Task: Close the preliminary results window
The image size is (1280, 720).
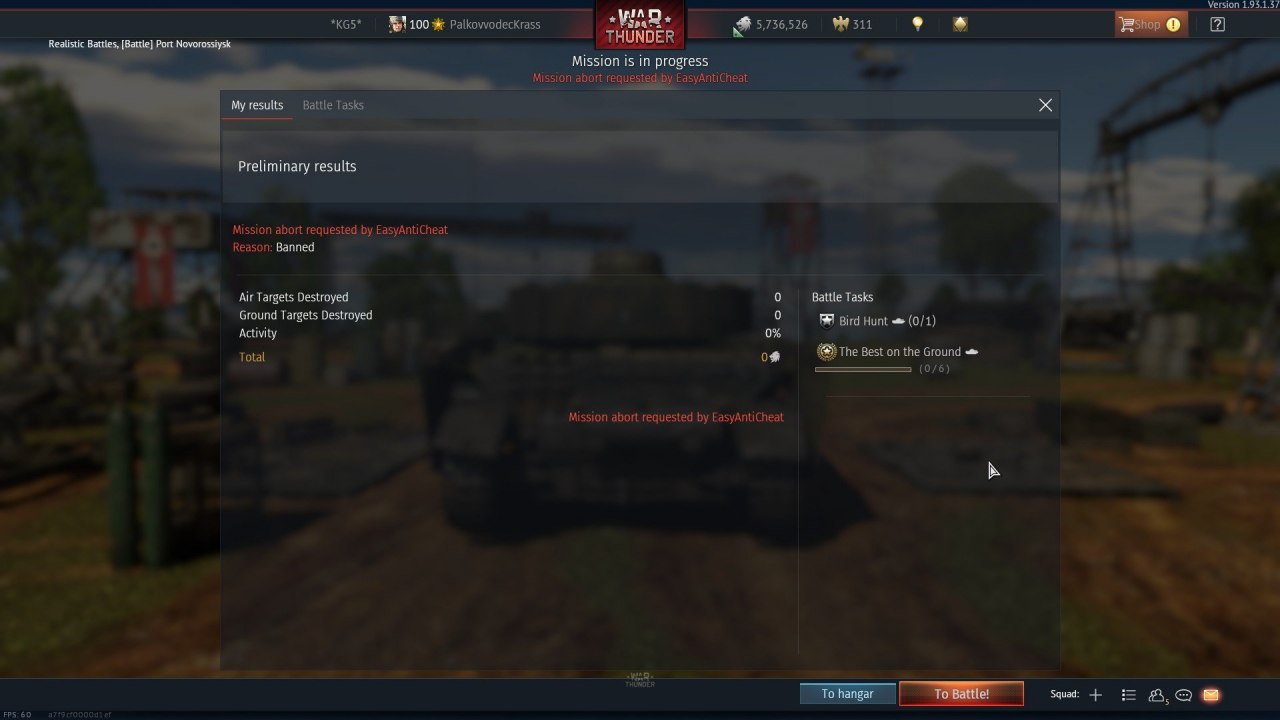Action: (1045, 105)
